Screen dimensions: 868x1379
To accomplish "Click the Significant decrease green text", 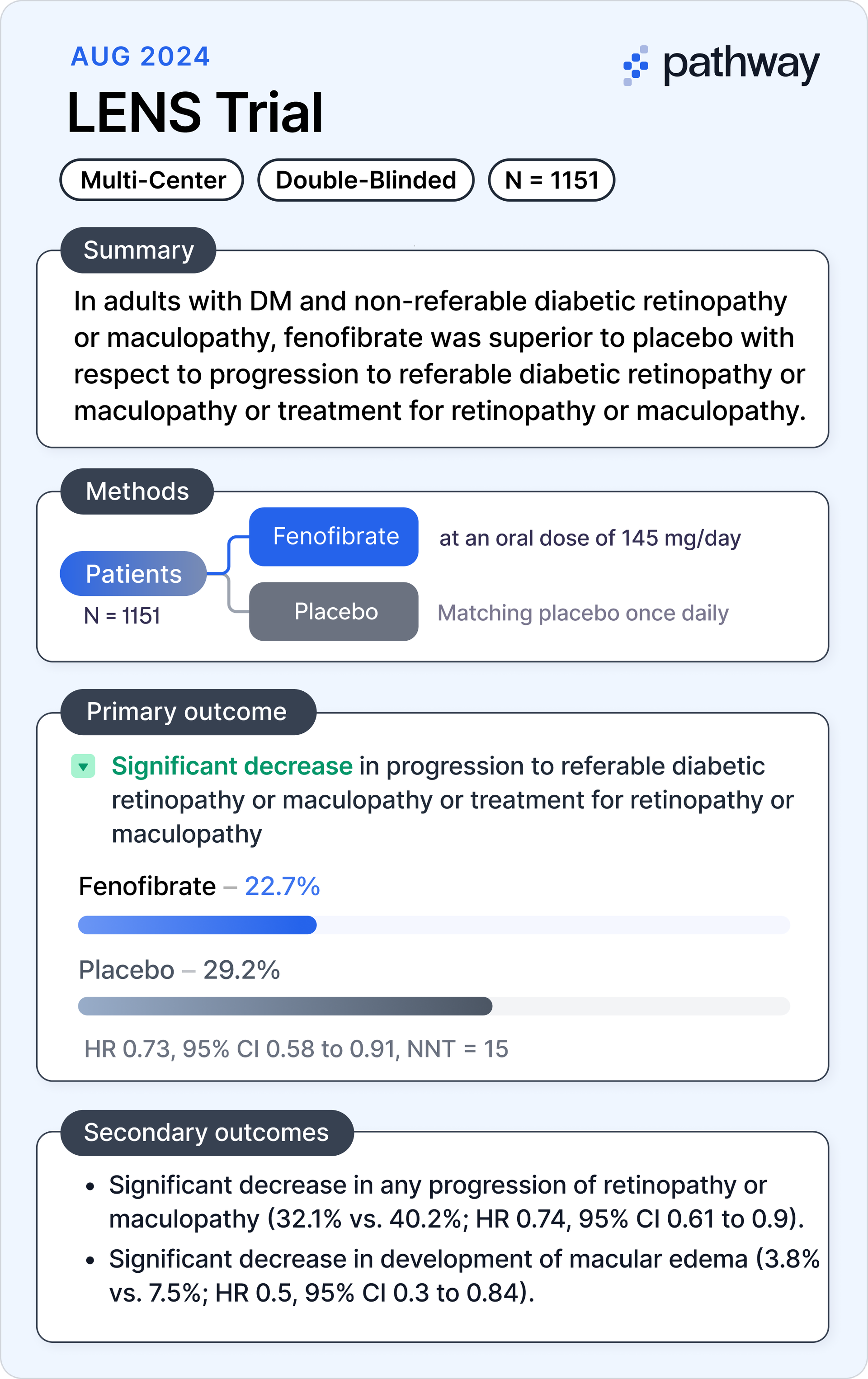I will tap(232, 766).
